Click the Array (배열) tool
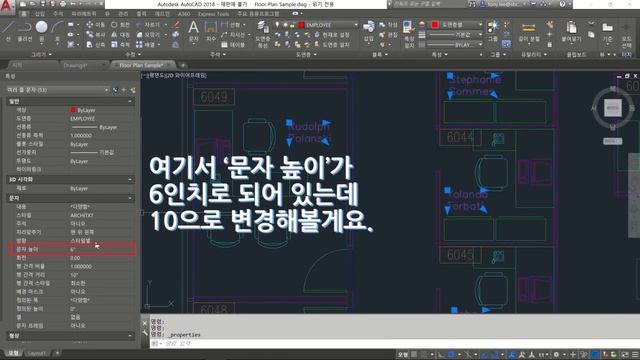The height and width of the screenshot is (360, 640). 145,44
